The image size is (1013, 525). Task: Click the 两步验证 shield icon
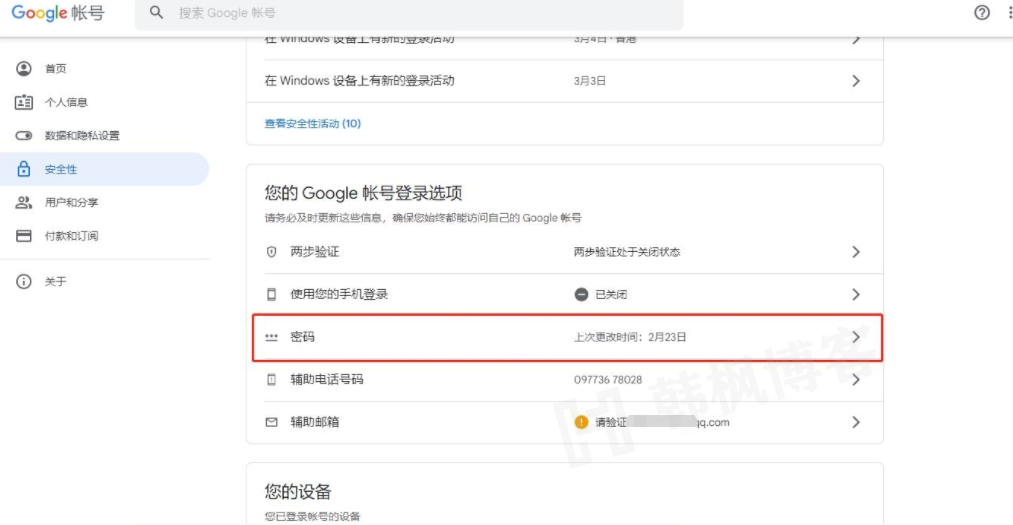pyautogui.click(x=271, y=252)
